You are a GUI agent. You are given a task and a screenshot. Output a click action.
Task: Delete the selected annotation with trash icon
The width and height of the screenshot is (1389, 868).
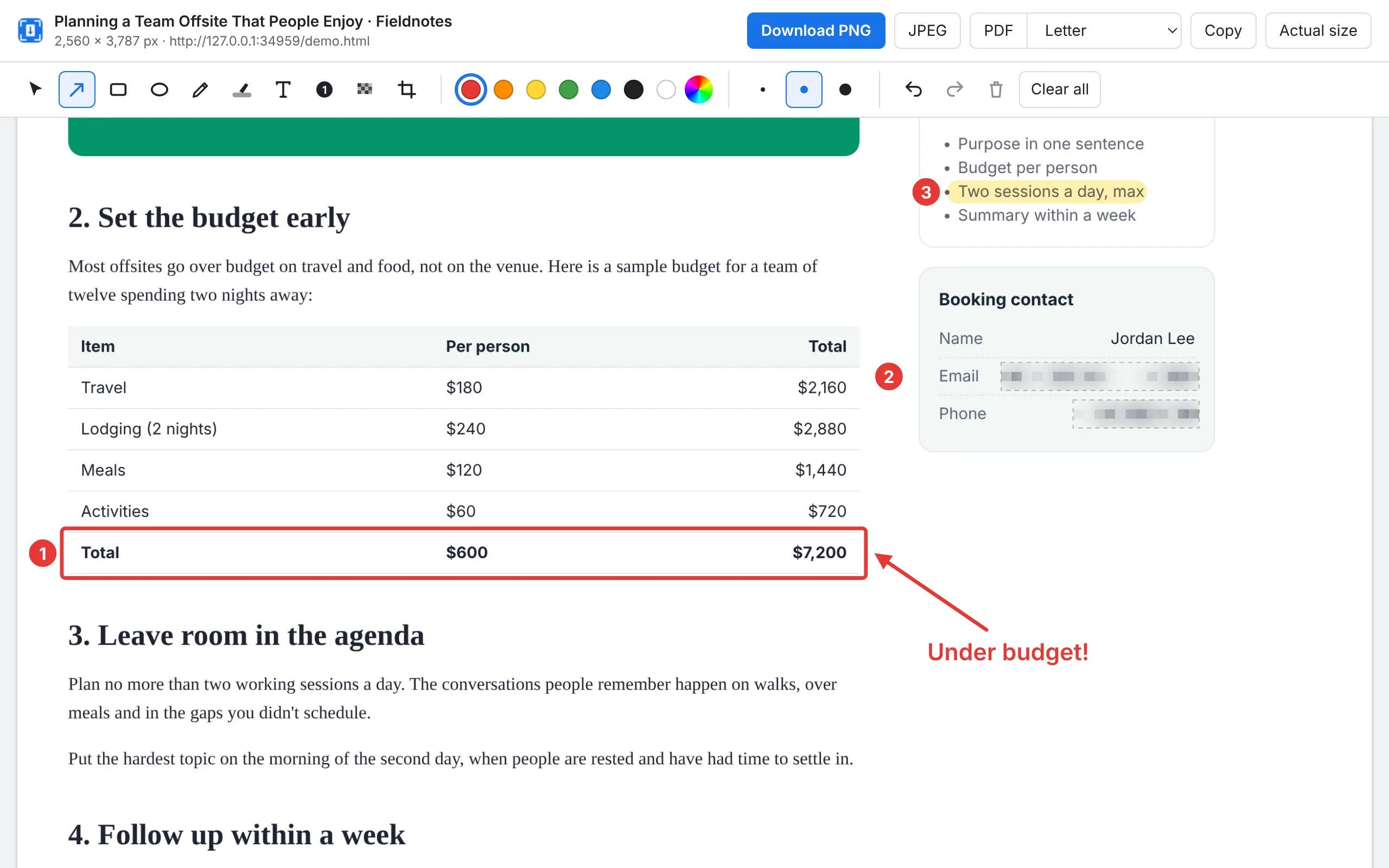pyautogui.click(x=996, y=89)
